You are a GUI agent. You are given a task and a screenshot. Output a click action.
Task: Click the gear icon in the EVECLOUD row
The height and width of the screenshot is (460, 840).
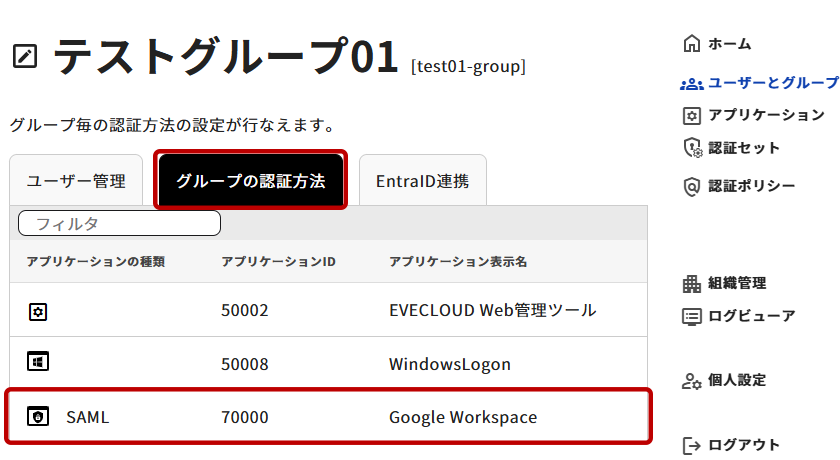pos(38,311)
